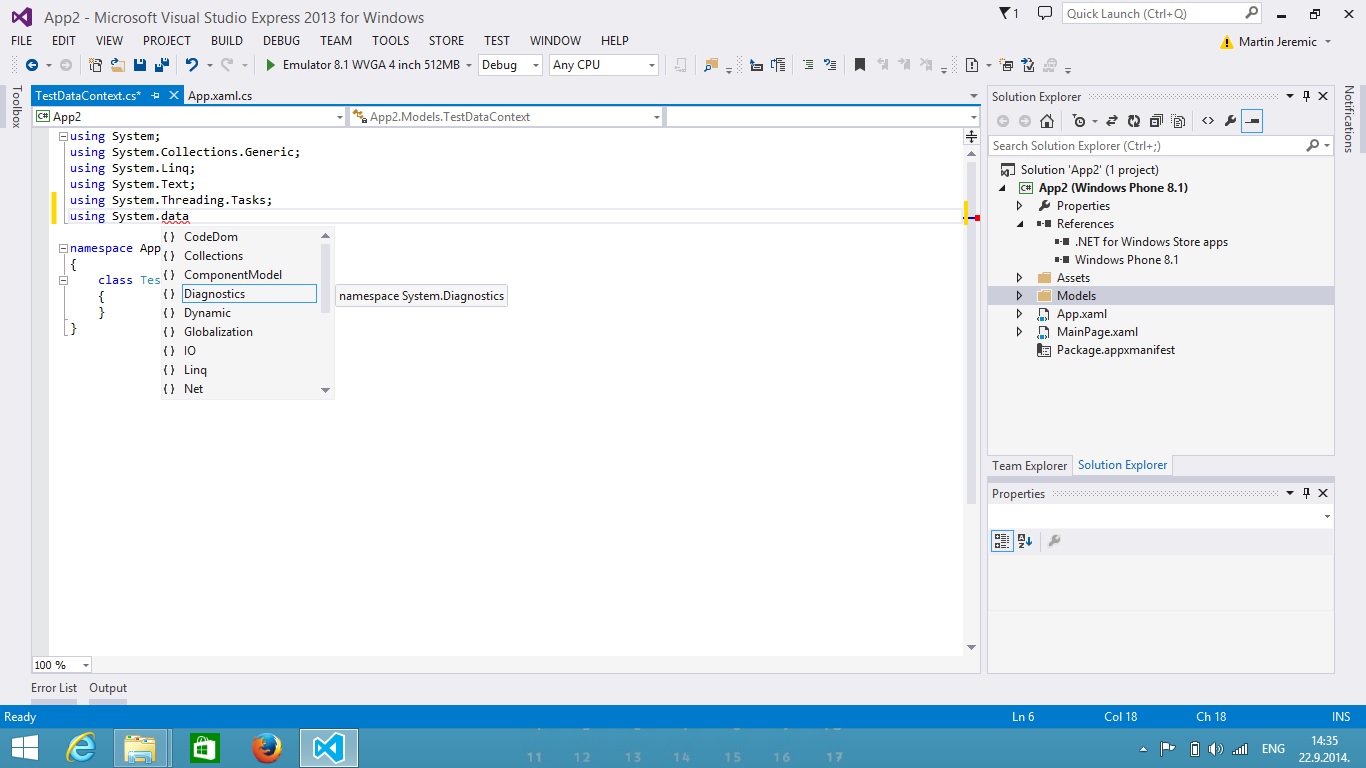This screenshot has width=1366, height=768.
Task: Pin the TestDataContext.cs tab
Action: pos(155,96)
